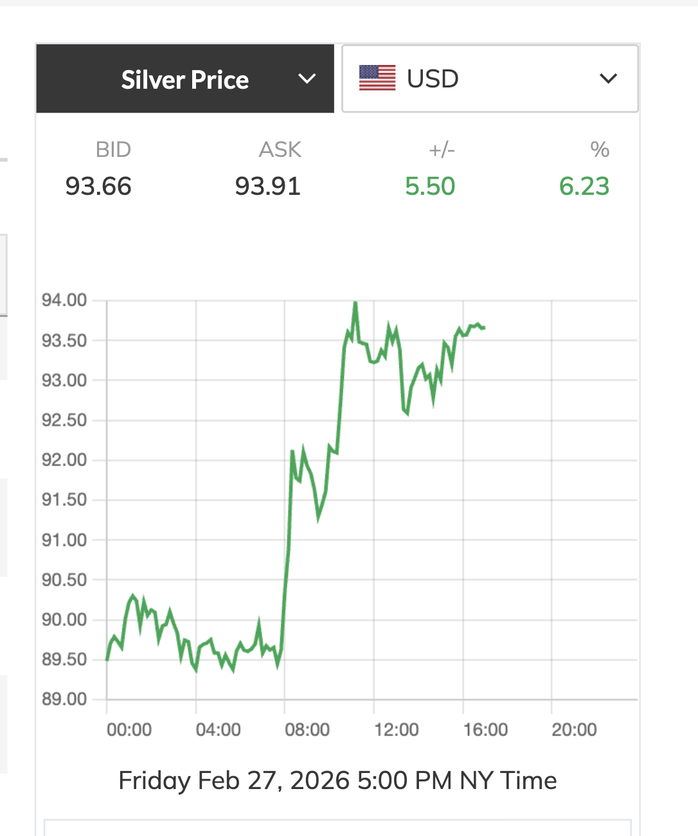Click the Friday Feb 27, 2026 timestamp
The height and width of the screenshot is (836, 698).
337,780
